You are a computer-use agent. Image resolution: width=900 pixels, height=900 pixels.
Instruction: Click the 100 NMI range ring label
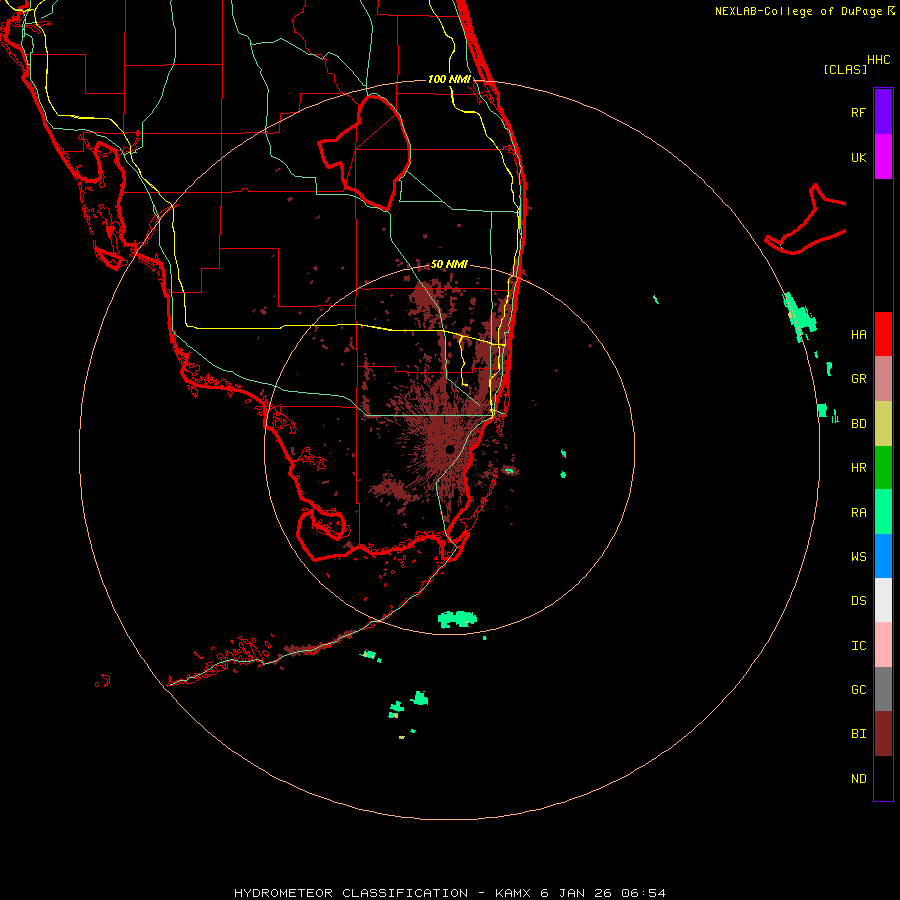(449, 79)
